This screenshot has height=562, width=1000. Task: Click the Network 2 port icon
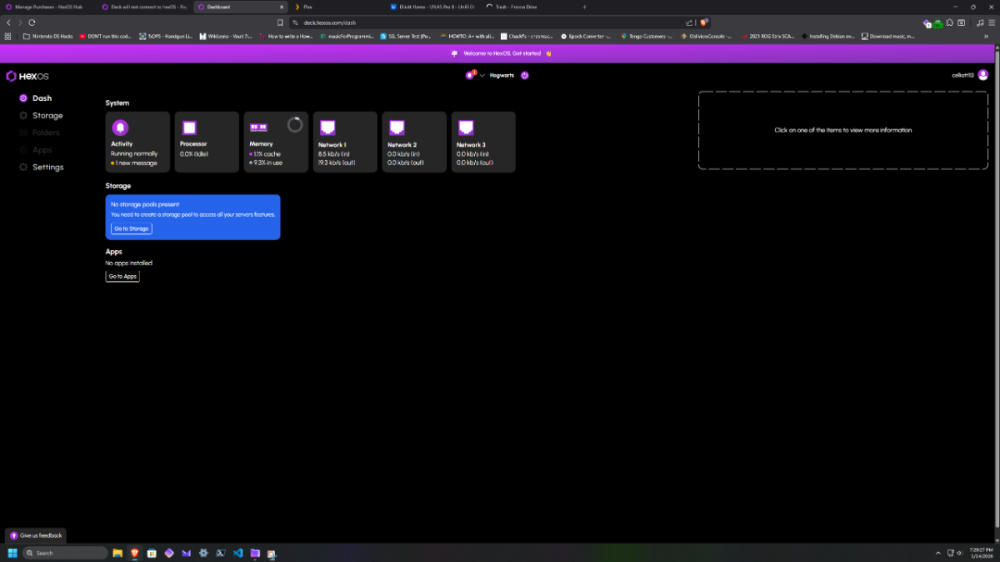396,127
